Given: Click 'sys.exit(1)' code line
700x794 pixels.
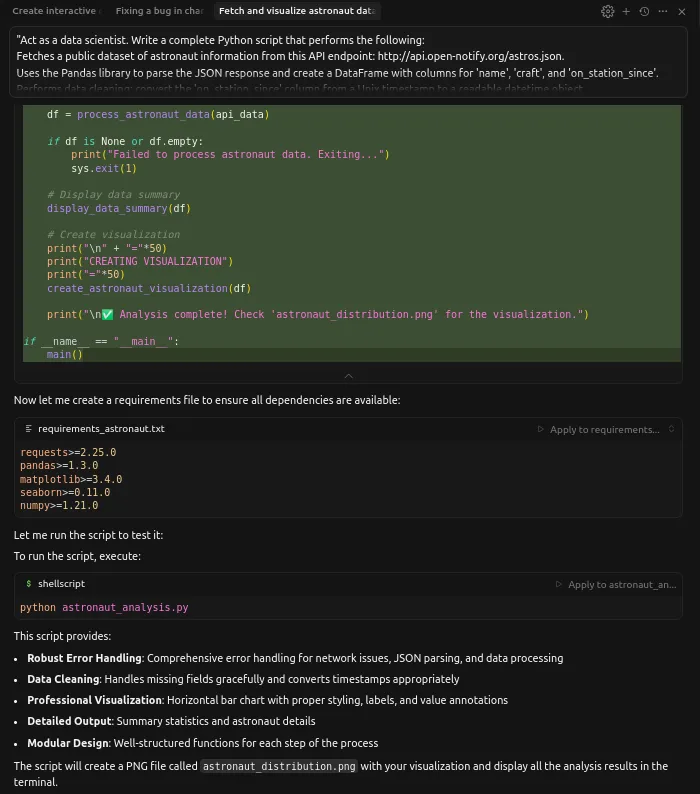Looking at the screenshot, I should click(104, 168).
